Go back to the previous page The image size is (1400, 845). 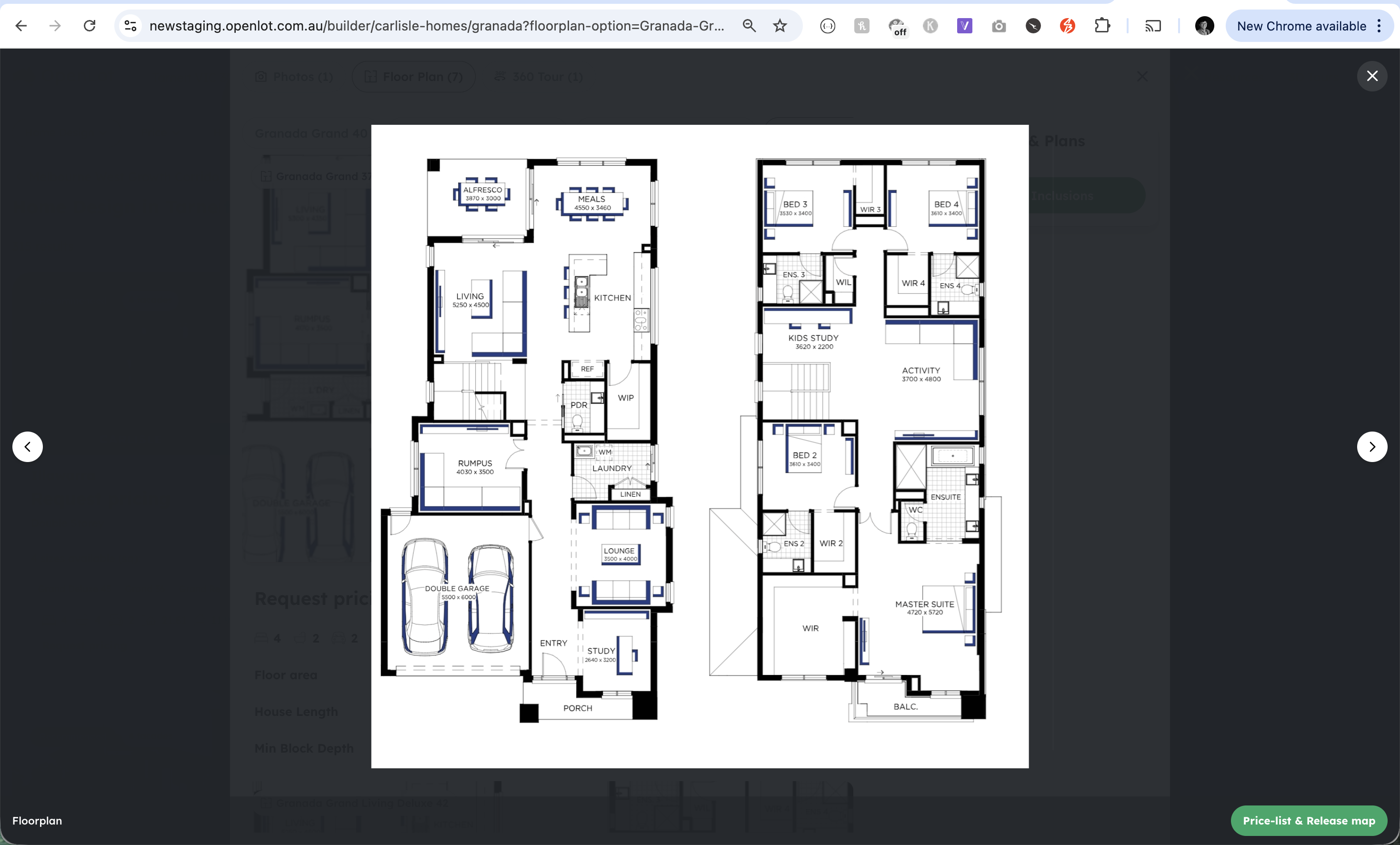21,26
